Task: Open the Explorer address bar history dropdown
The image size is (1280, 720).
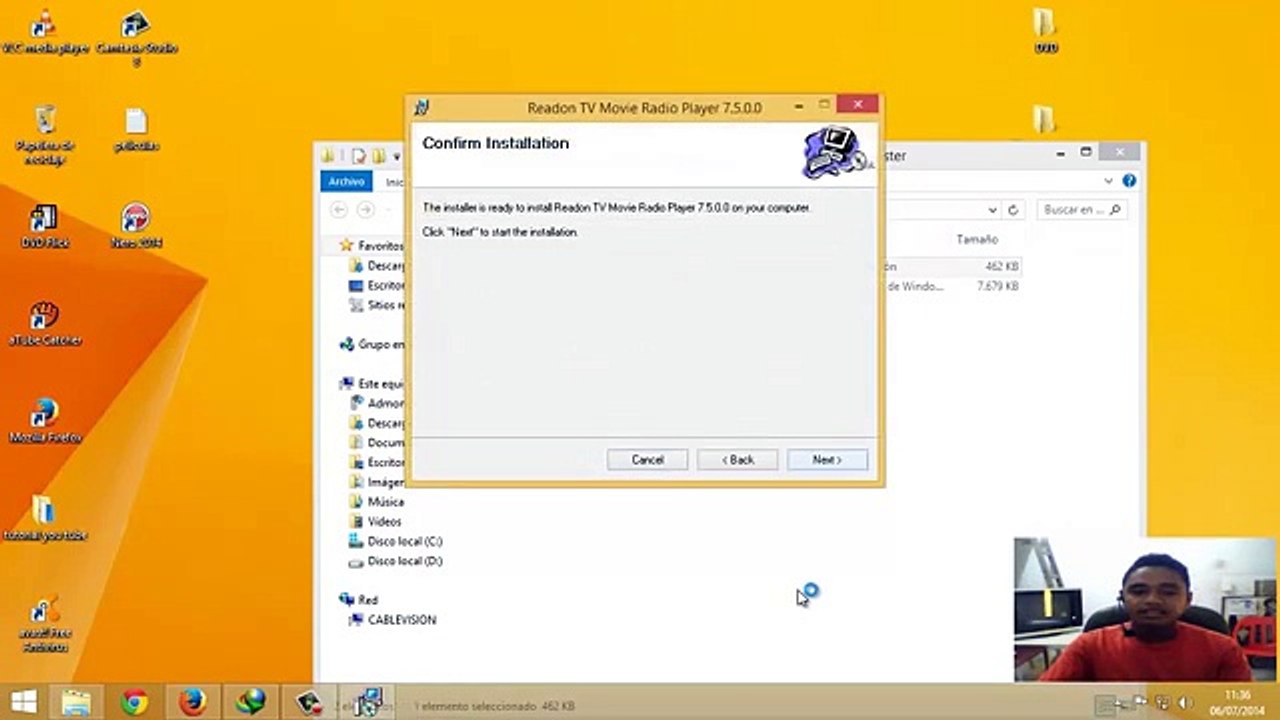Action: point(992,210)
